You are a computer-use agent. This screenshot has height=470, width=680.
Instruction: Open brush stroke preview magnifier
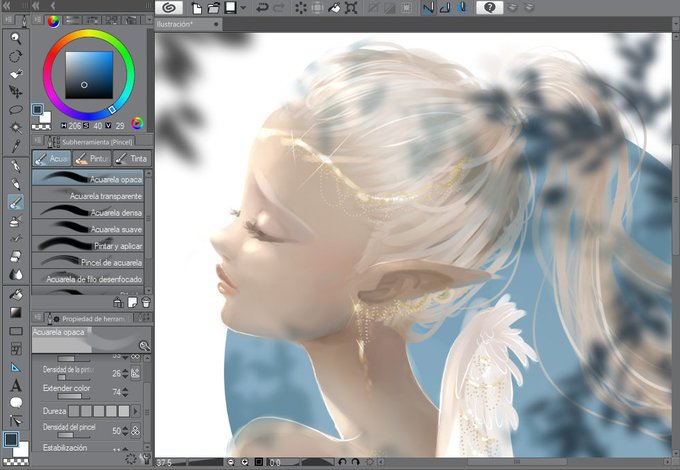point(144,346)
